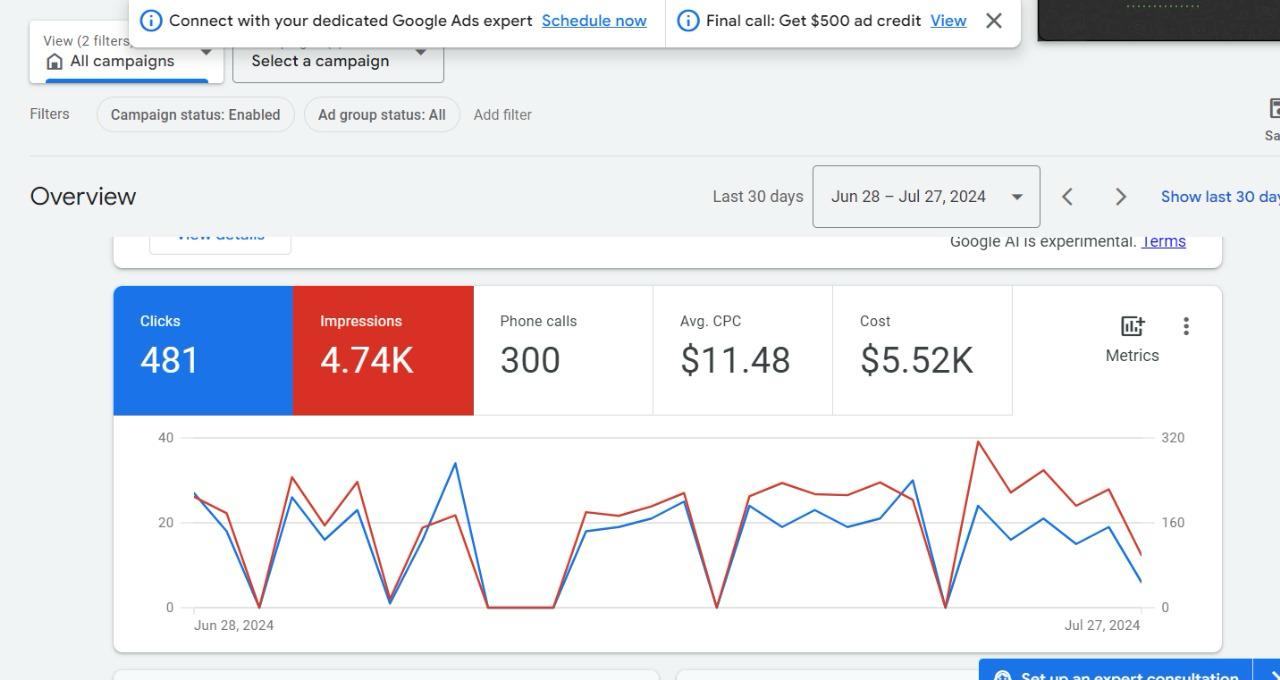Go to next date range arrow
Viewport: 1280px width, 680px height.
click(x=1120, y=197)
